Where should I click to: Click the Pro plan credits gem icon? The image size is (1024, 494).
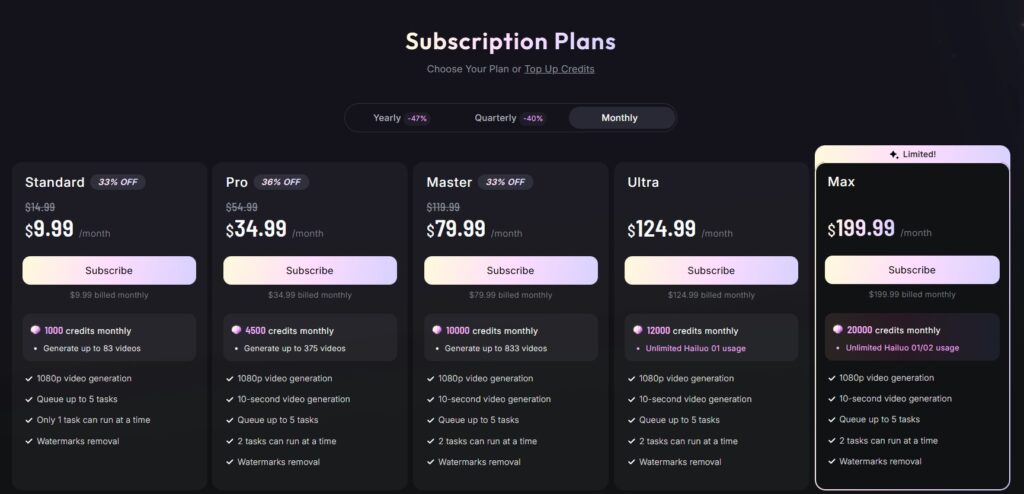pos(236,330)
